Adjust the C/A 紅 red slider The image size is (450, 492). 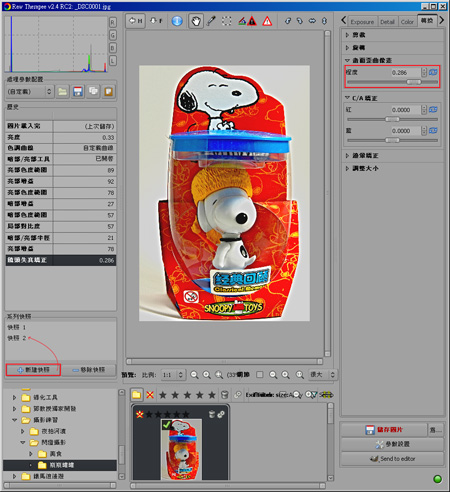[392, 119]
